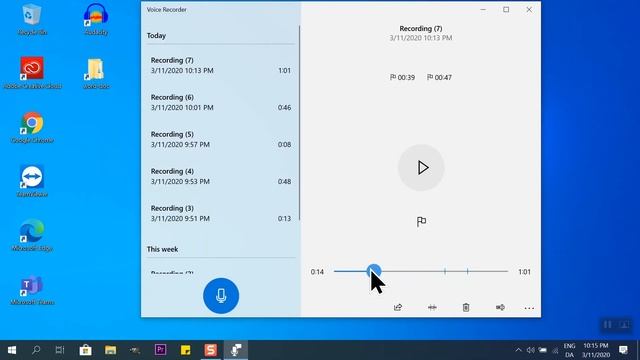The image size is (640, 360).
Task: Open Snagit from the taskbar
Action: click(x=211, y=350)
